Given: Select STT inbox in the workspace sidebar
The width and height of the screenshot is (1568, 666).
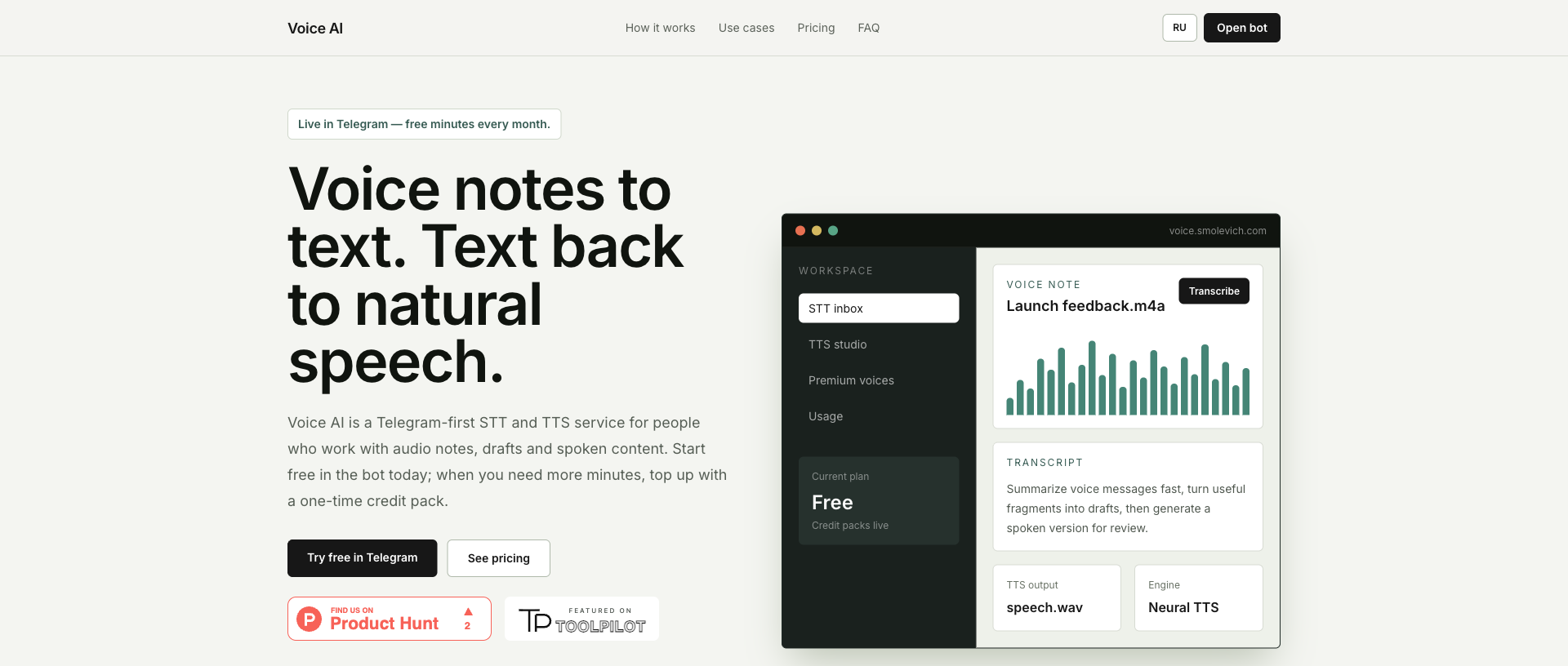Looking at the screenshot, I should [x=879, y=309].
